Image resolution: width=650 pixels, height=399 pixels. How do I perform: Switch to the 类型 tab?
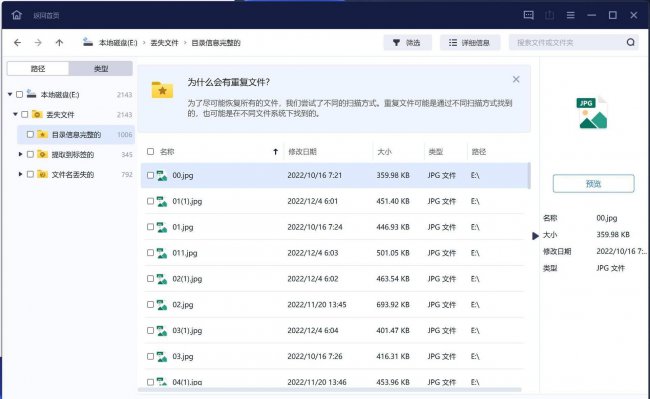(x=101, y=69)
